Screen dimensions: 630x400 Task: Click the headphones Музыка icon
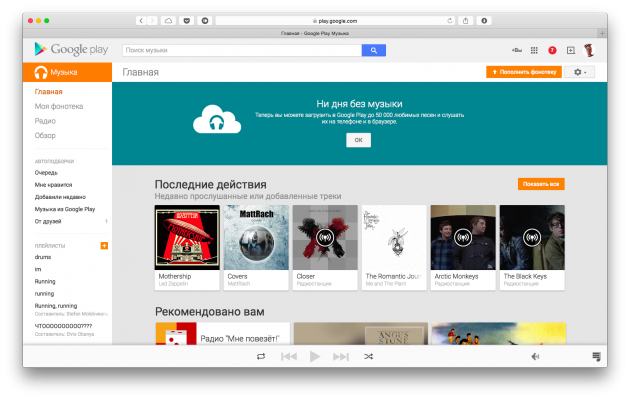point(41,72)
